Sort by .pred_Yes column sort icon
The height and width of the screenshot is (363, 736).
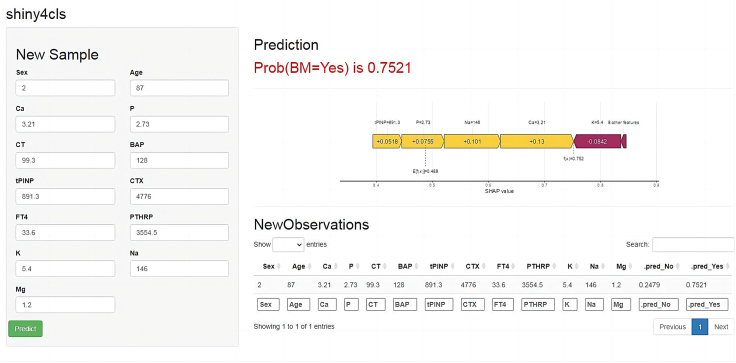[727, 266]
